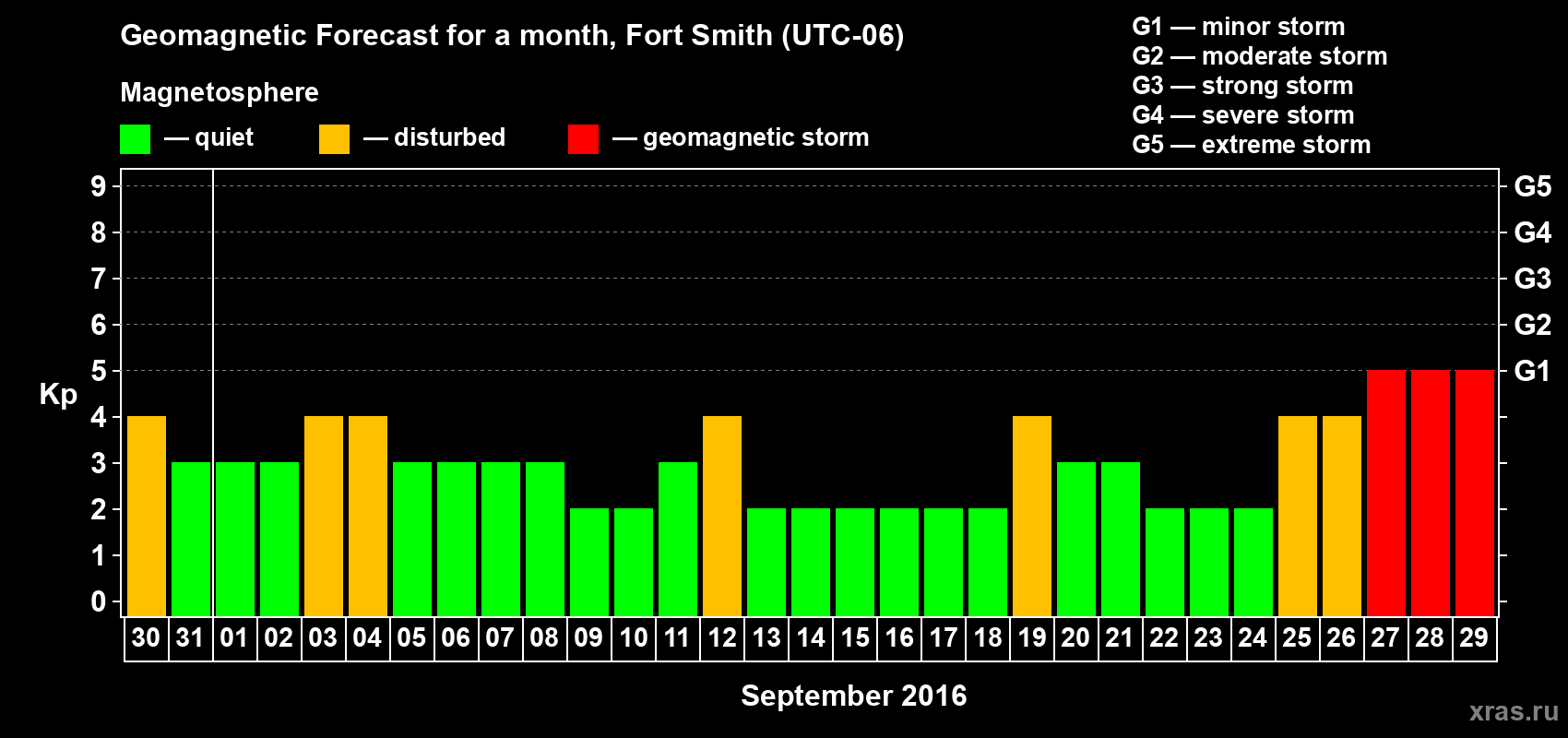Click the "G2 — moderate storm" legend line
This screenshot has height=738, width=1568.
pos(1260,56)
